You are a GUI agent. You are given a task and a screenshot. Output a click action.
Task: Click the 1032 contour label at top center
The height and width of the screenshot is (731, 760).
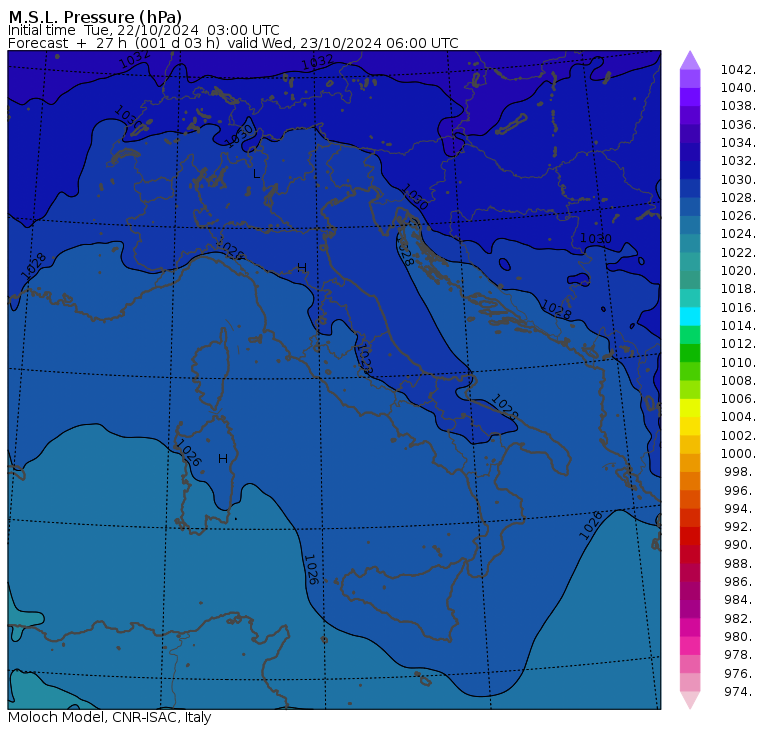pyautogui.click(x=317, y=62)
